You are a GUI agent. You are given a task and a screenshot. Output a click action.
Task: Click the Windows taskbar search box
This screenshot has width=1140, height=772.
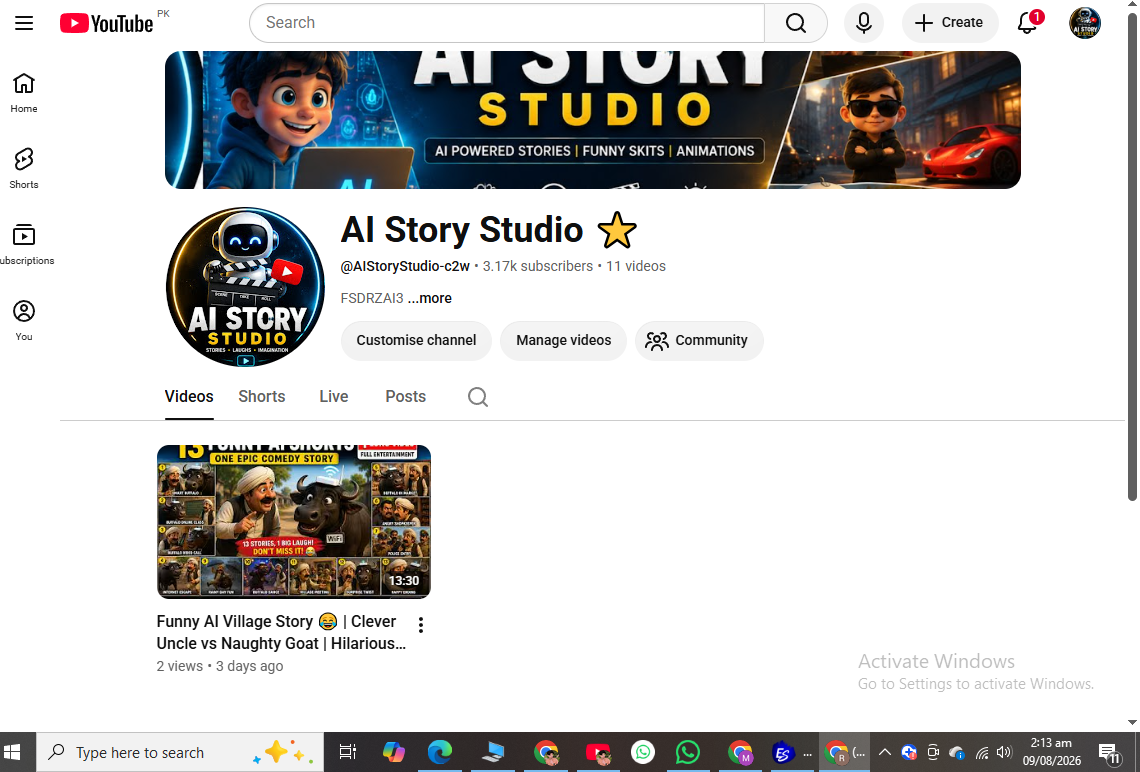point(180,752)
